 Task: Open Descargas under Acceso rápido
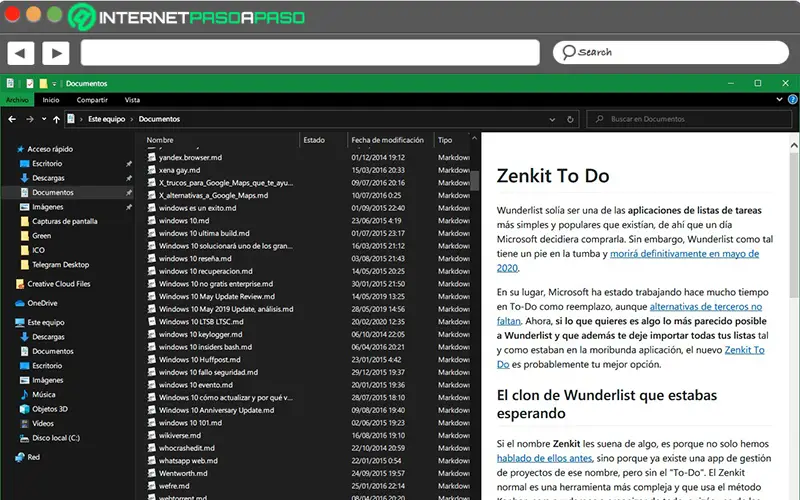[48, 178]
